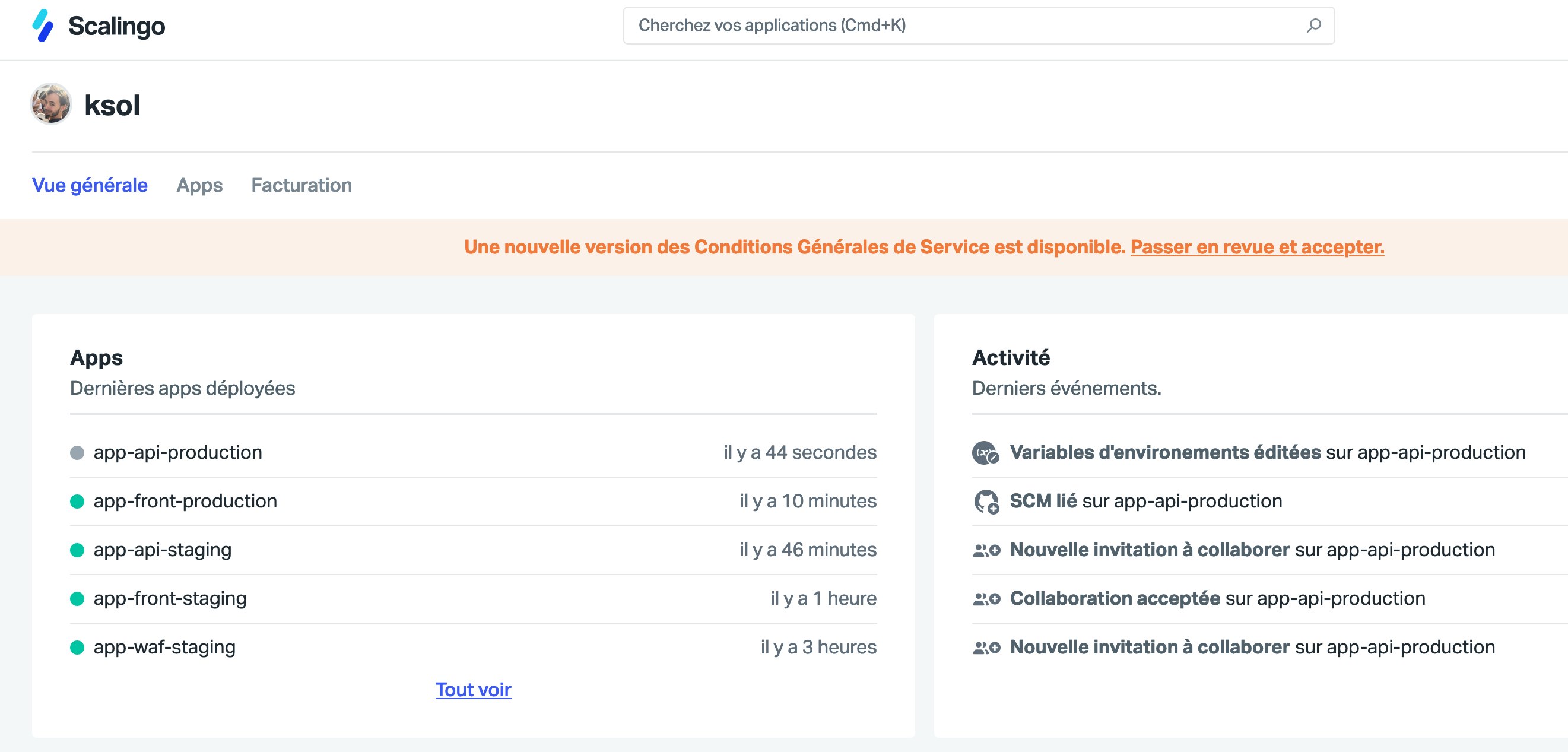Select the Vue générale tab
This screenshot has width=1568, height=752.
[90, 185]
